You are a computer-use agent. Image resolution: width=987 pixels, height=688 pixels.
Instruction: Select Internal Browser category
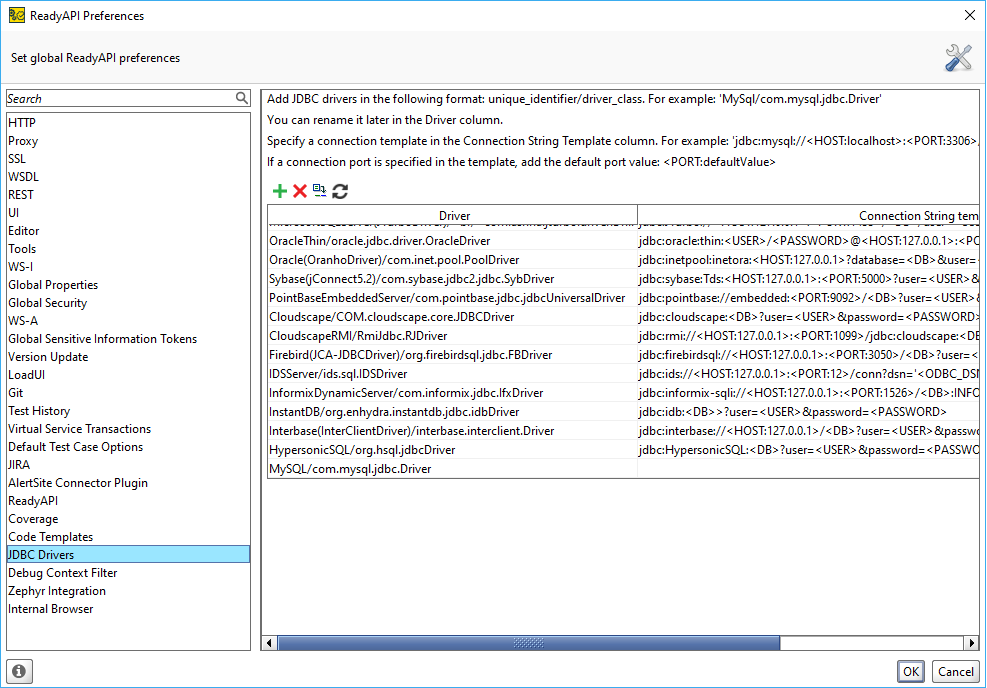click(x=128, y=609)
